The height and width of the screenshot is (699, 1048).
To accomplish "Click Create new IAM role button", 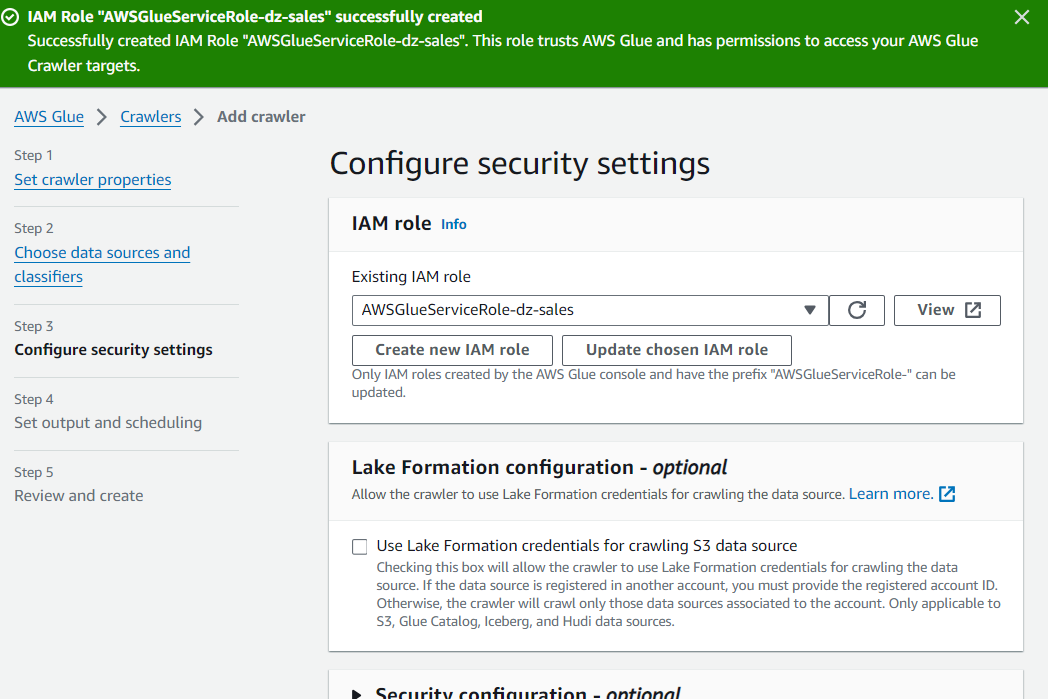I will [452, 350].
